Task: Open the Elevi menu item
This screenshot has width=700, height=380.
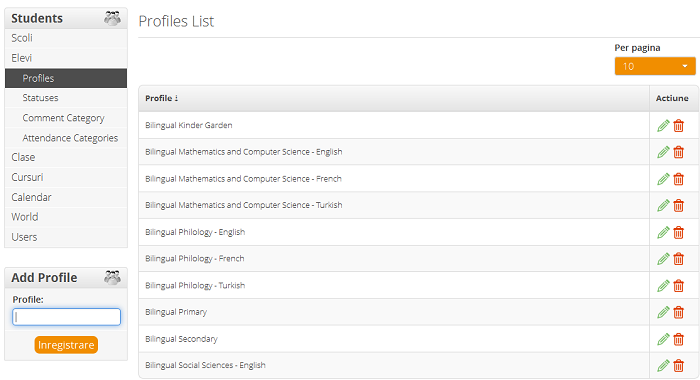Action: (x=66, y=58)
